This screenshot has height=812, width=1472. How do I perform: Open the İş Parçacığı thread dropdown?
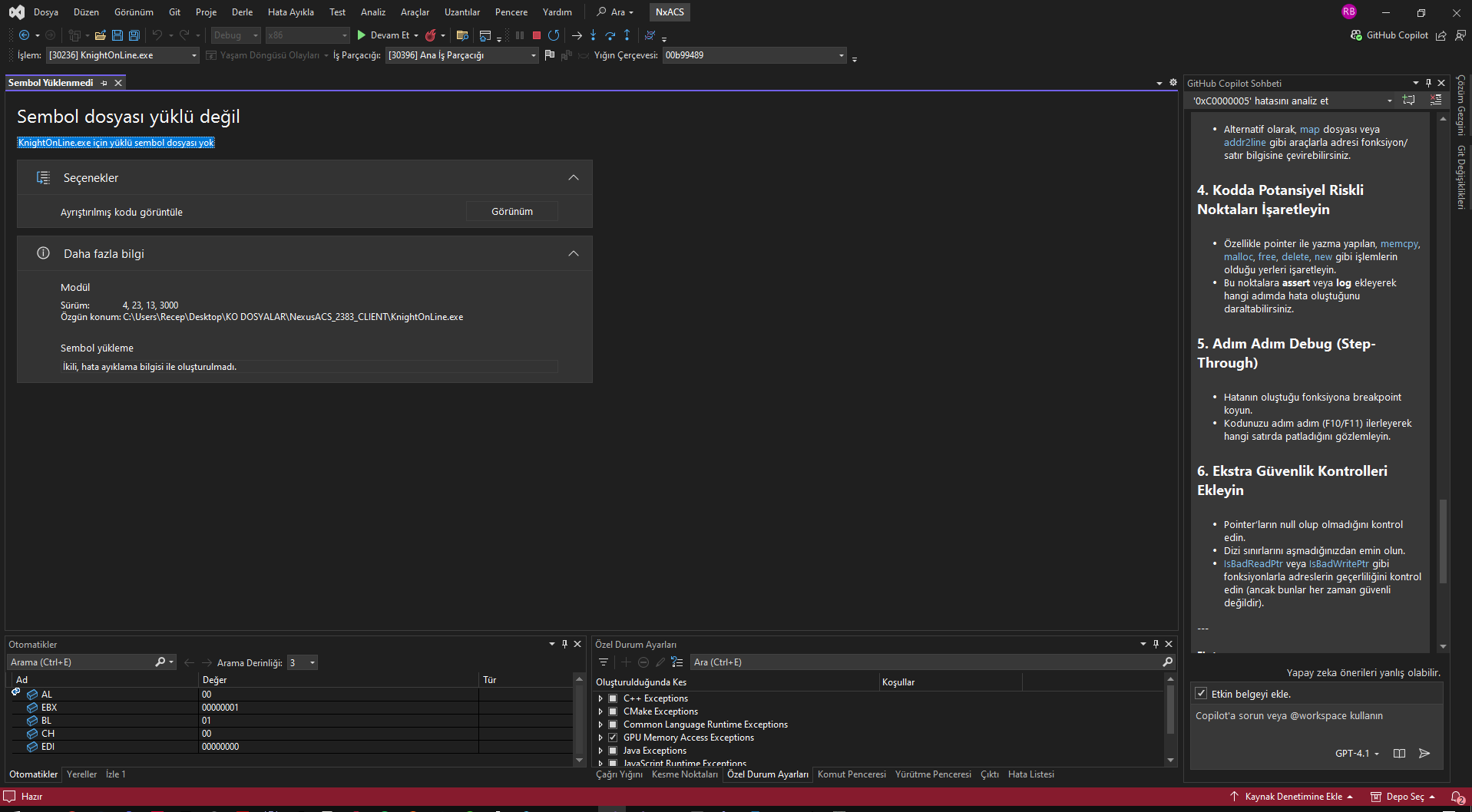tap(461, 55)
